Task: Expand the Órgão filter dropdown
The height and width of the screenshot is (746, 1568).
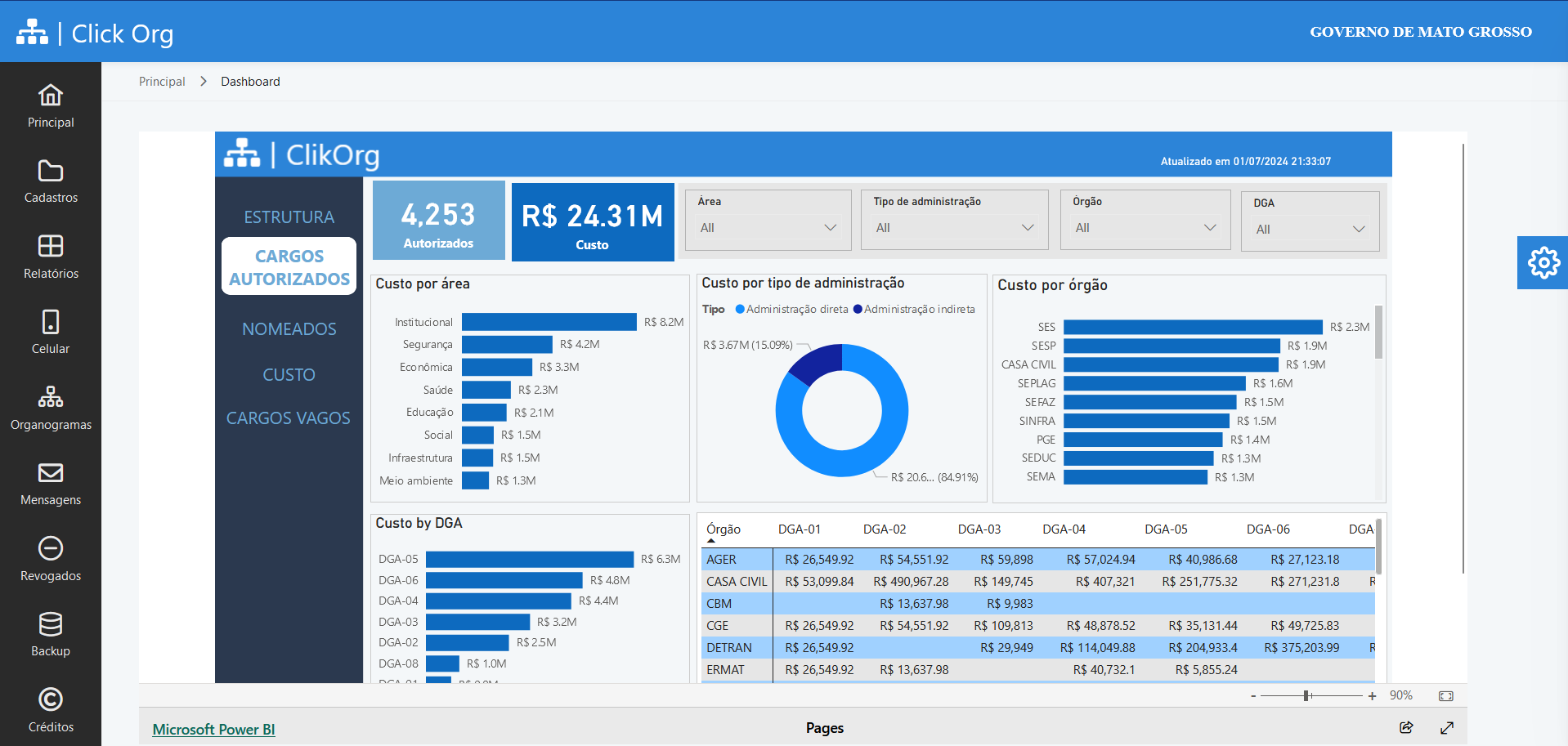Action: pos(1145,228)
